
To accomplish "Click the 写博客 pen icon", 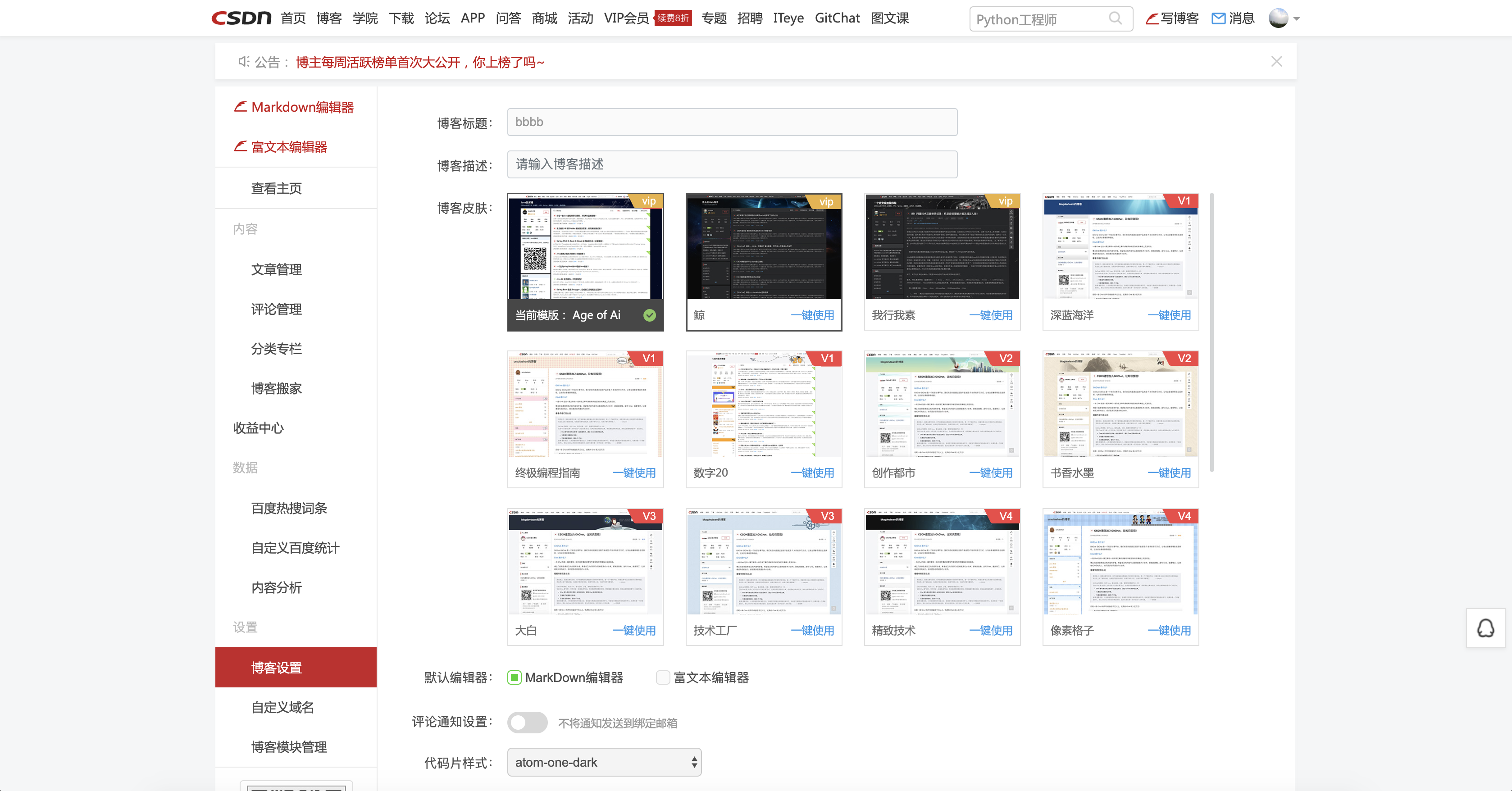I will (1152, 19).
